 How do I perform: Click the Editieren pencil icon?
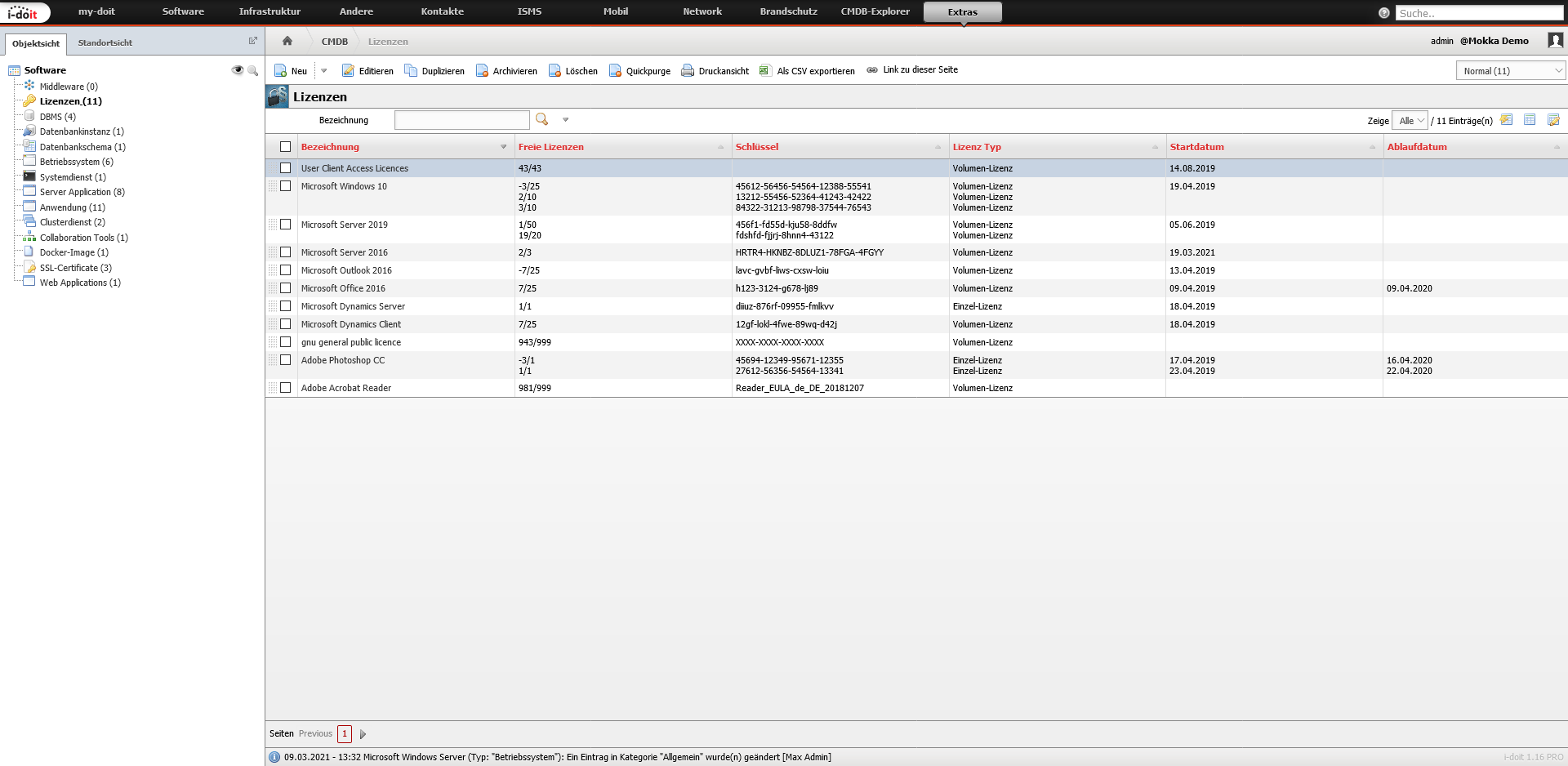point(349,71)
